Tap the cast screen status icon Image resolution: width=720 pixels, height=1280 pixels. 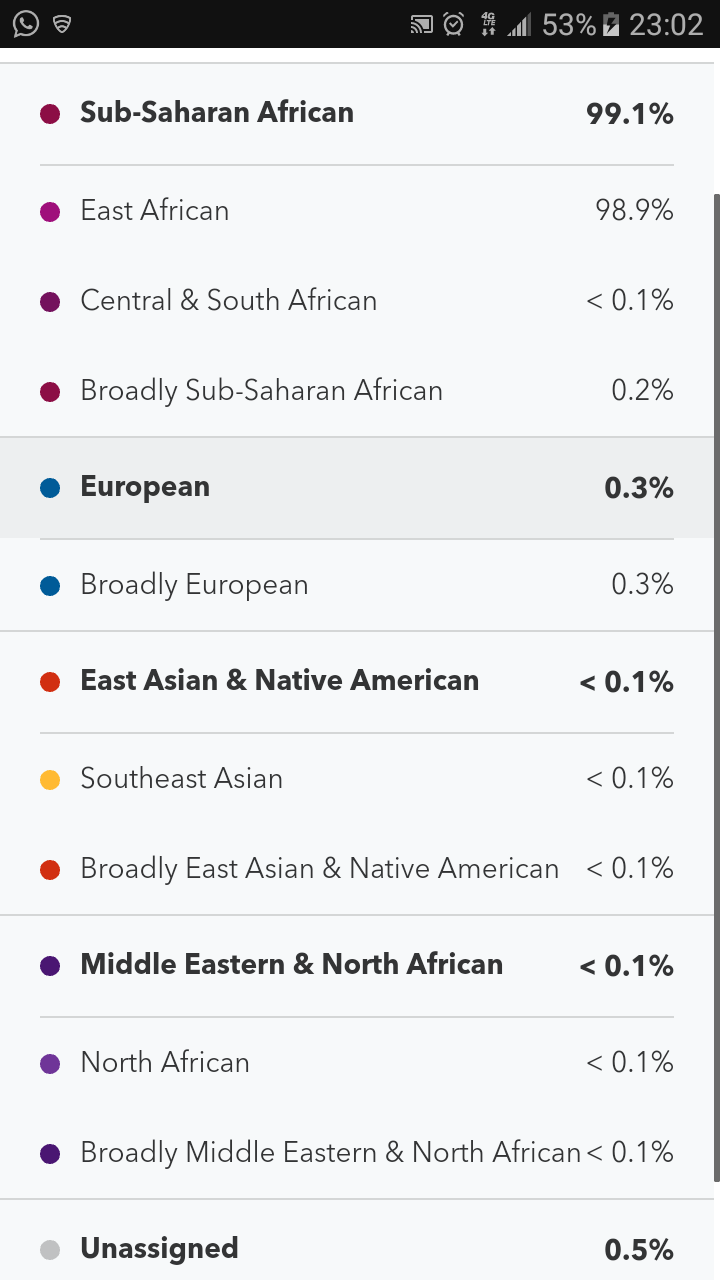[421, 25]
